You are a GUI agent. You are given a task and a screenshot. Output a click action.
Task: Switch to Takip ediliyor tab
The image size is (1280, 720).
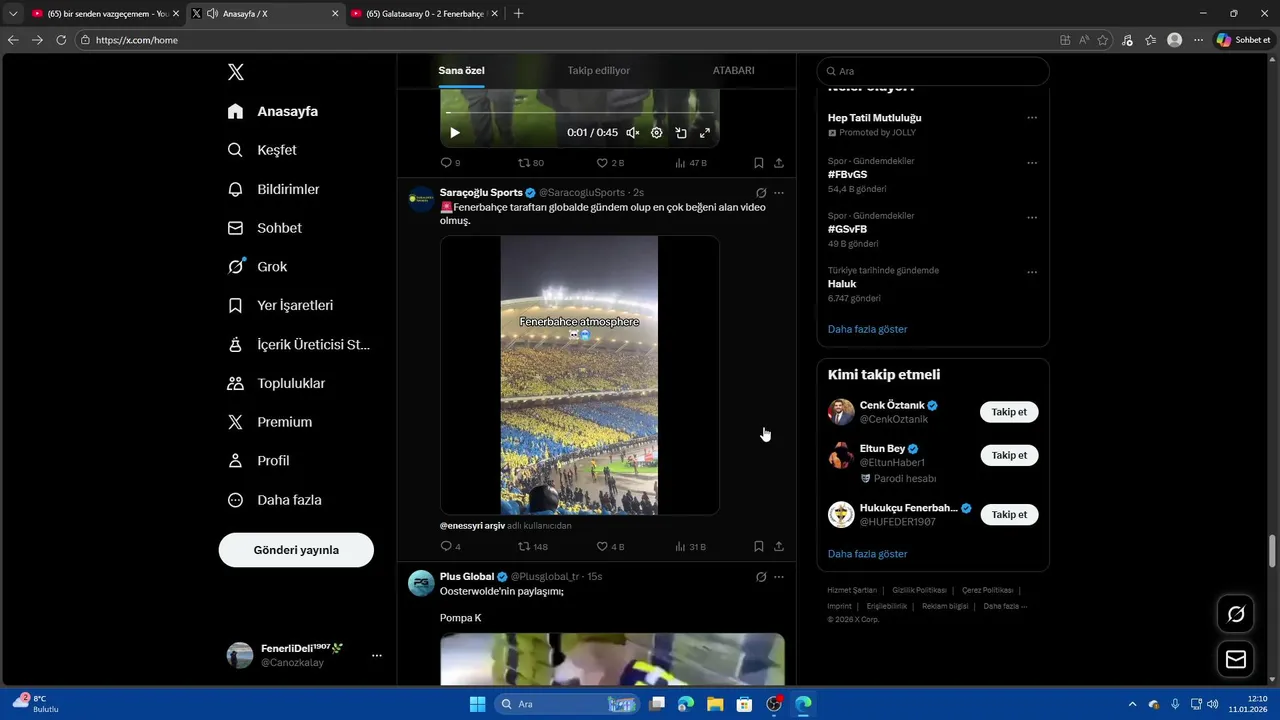coord(599,71)
